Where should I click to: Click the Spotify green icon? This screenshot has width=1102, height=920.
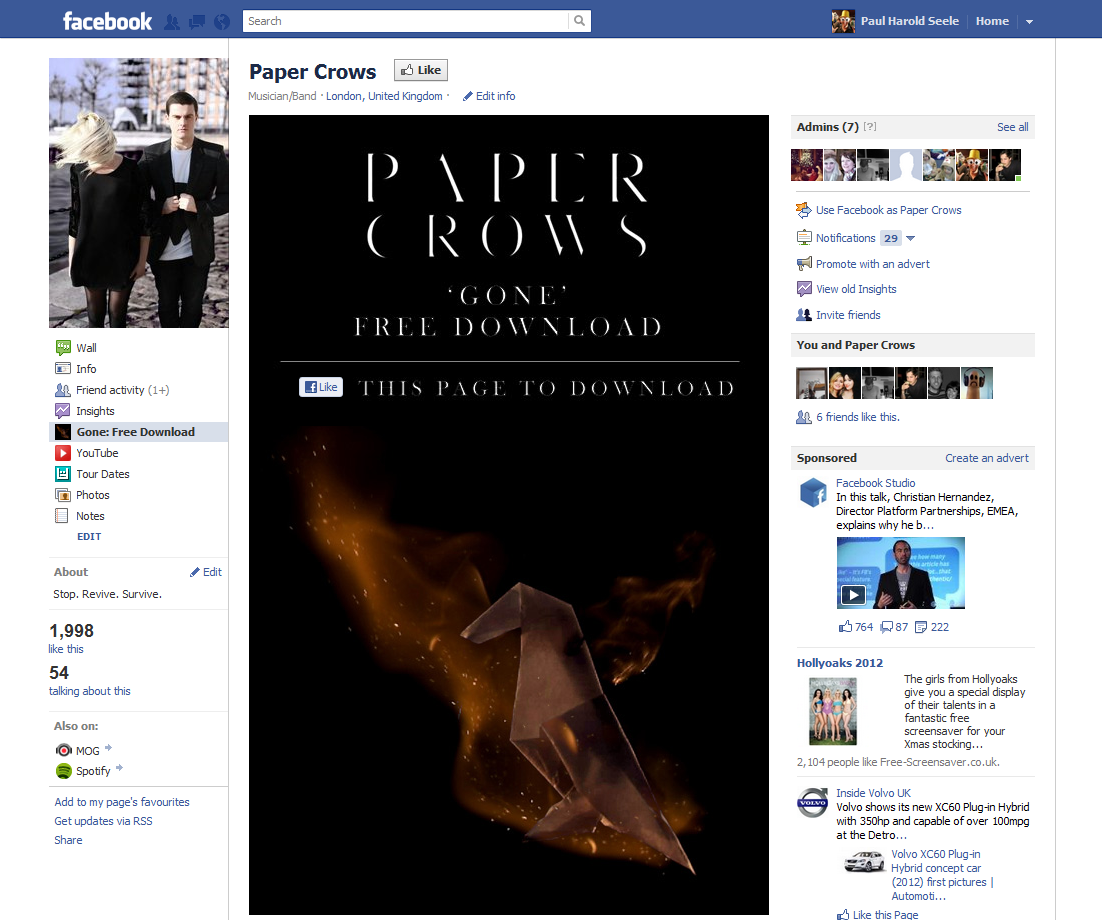(63, 771)
